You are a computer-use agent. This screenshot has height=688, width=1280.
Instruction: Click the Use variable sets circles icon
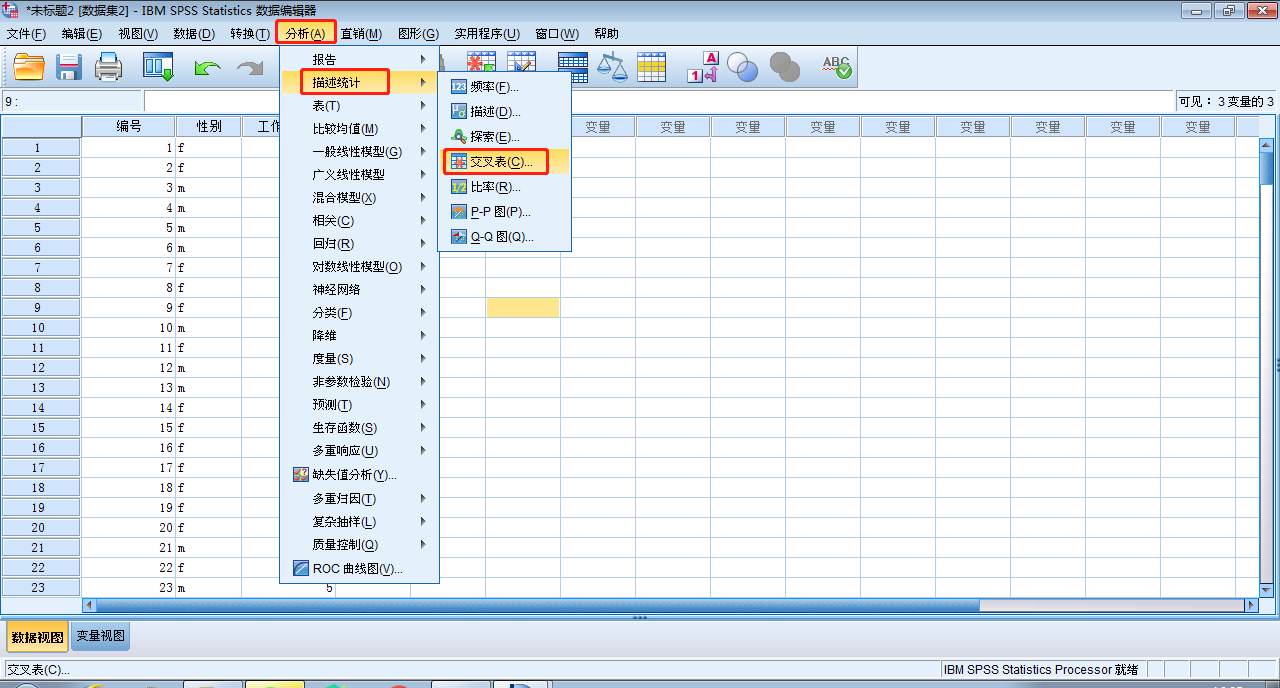tap(743, 68)
